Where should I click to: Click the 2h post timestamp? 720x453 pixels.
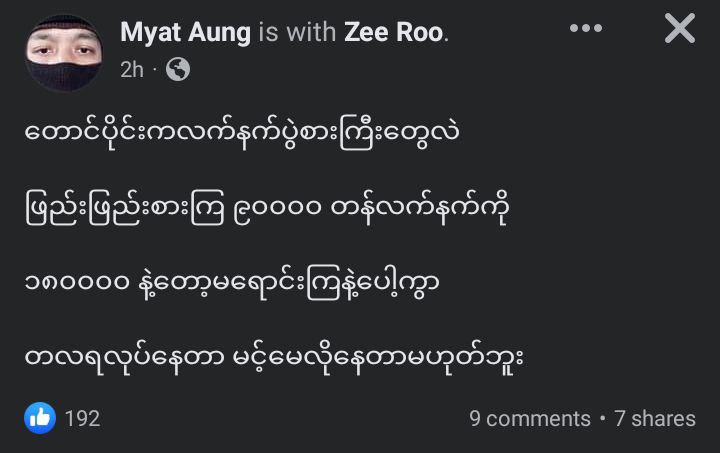tap(131, 69)
